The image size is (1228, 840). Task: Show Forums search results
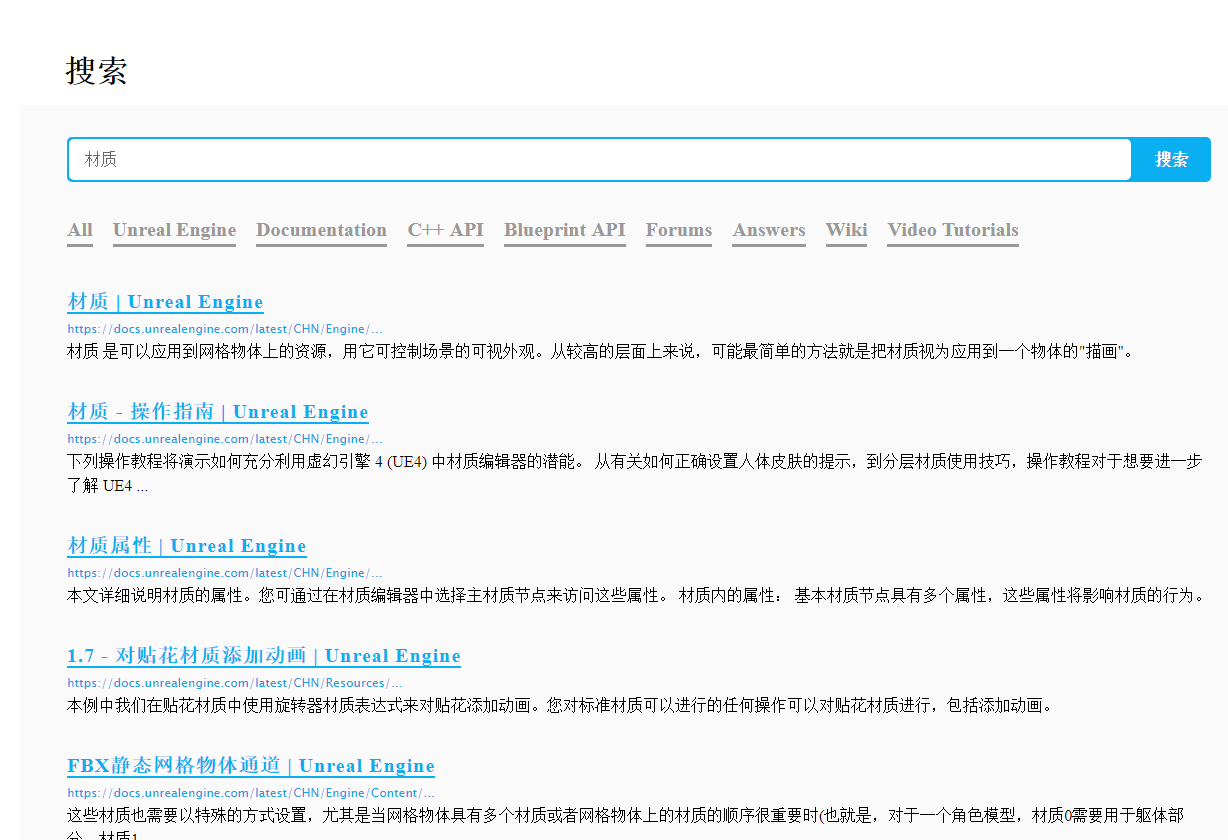point(679,231)
